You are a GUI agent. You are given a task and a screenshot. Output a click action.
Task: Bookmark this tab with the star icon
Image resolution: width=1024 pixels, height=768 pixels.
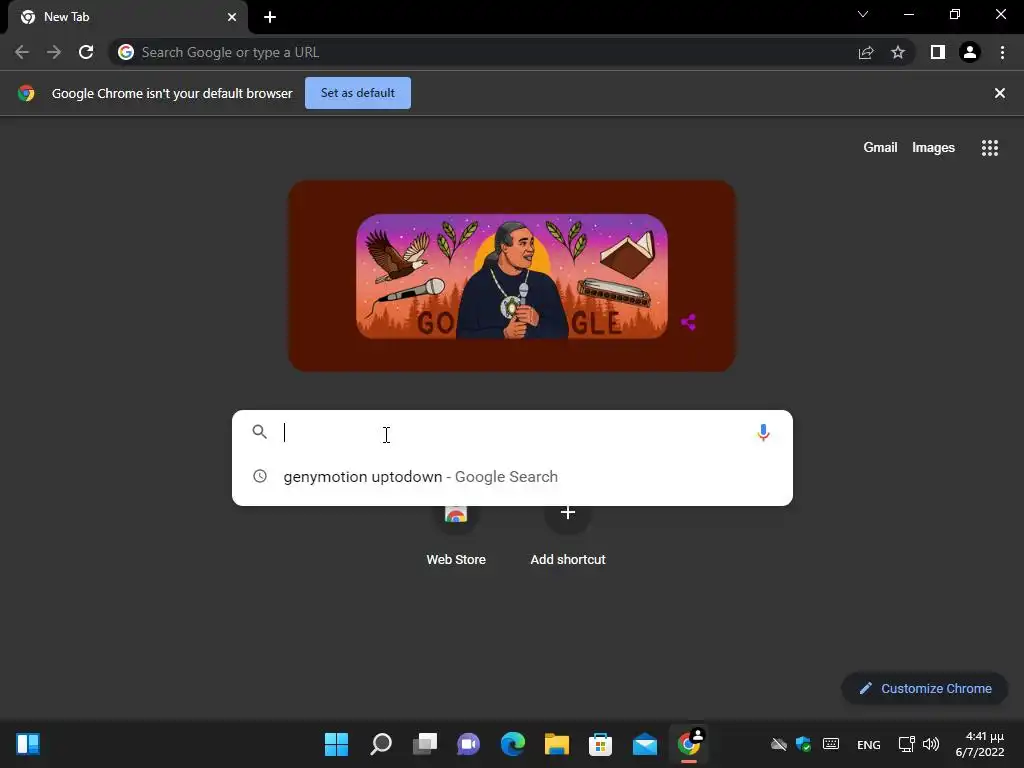pyautogui.click(x=898, y=52)
